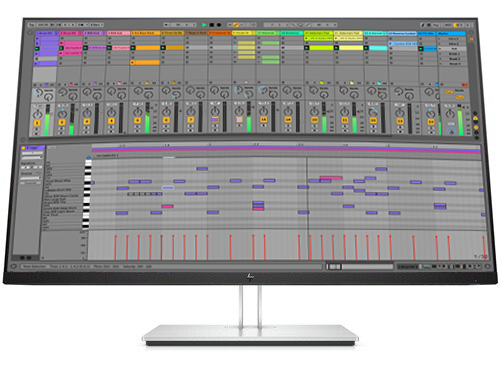This screenshot has width=500, height=367.
Task: Toggle track 5 activator button
Action: (x=137, y=120)
